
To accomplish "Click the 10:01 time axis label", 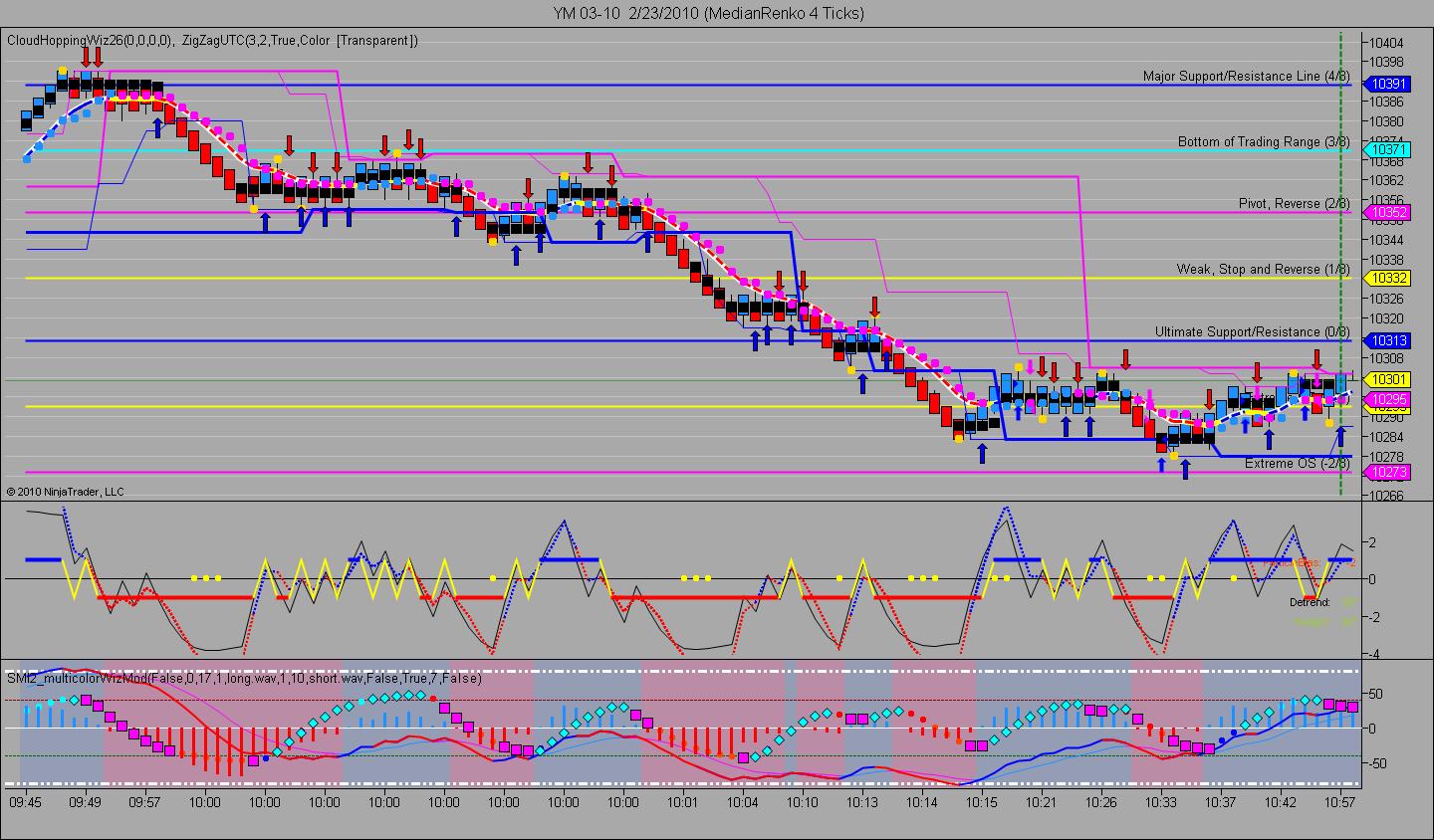I will click(682, 800).
